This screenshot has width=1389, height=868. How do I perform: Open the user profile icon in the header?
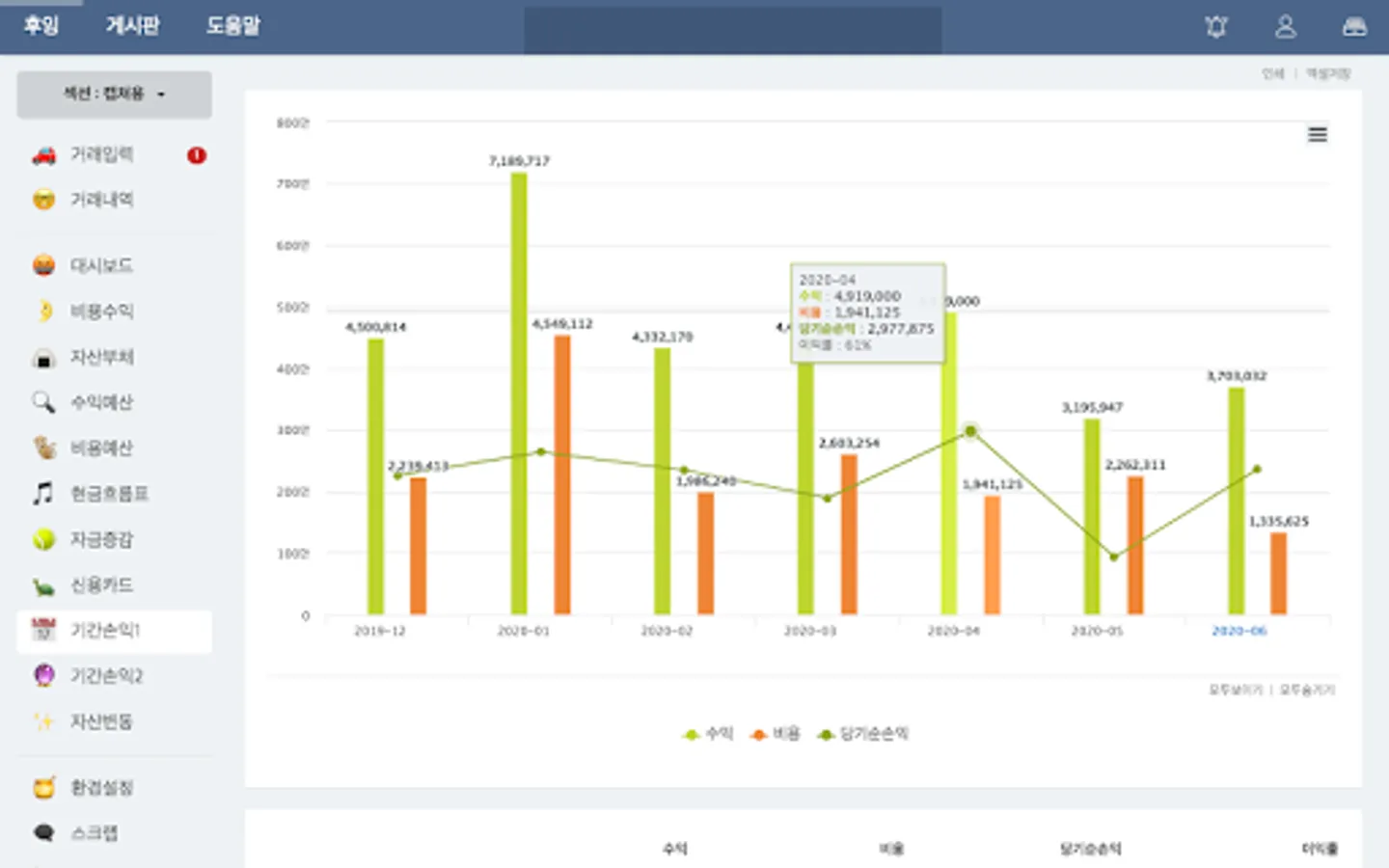(x=1286, y=27)
